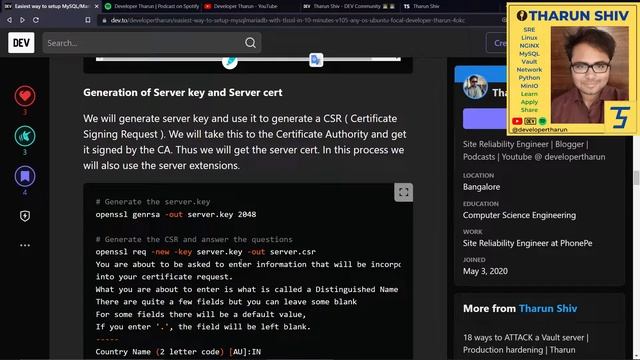Click the TS logo in overlay banner
640x360 pixels.
[x=620, y=117]
